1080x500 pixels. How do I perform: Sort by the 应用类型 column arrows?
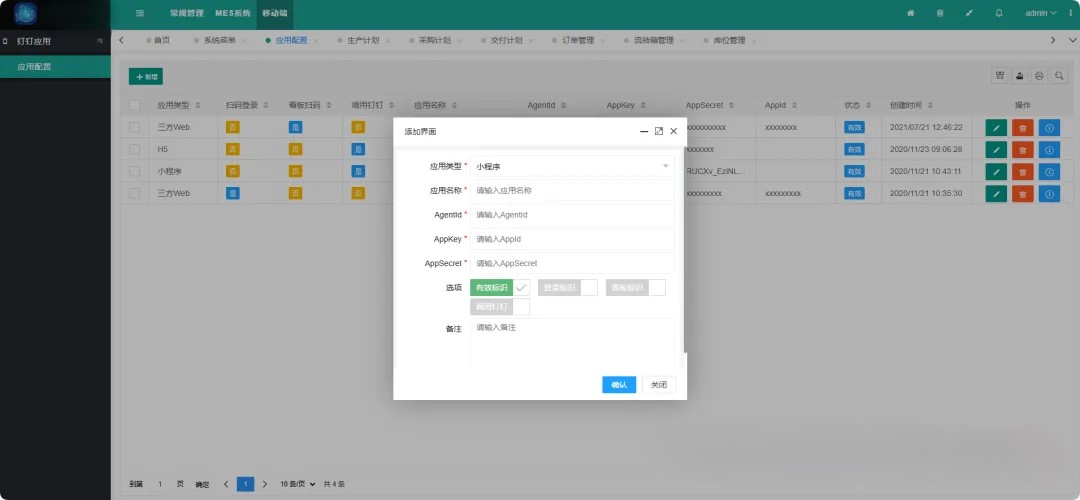click(x=198, y=105)
